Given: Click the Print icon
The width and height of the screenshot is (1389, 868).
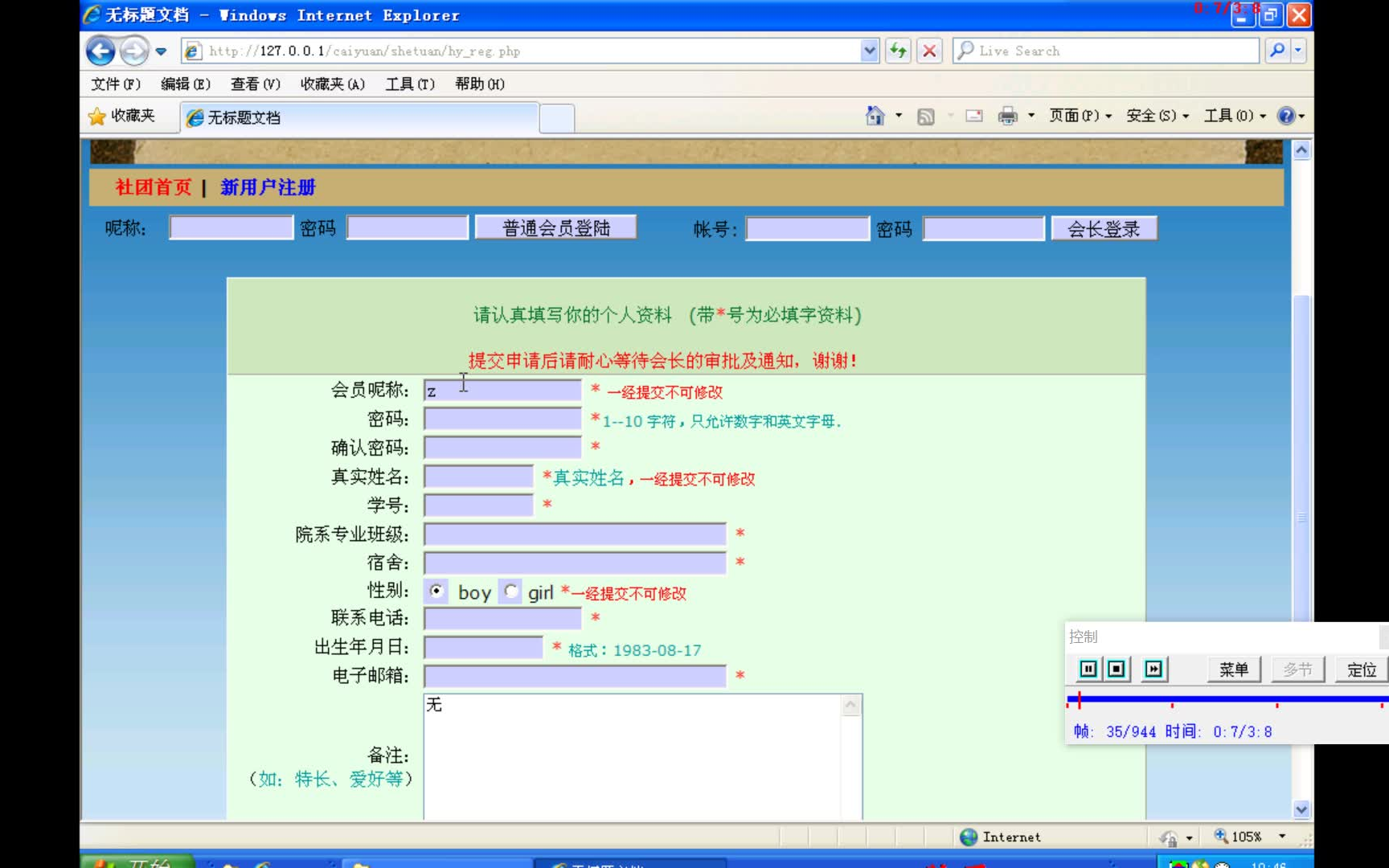Looking at the screenshot, I should point(1007,116).
